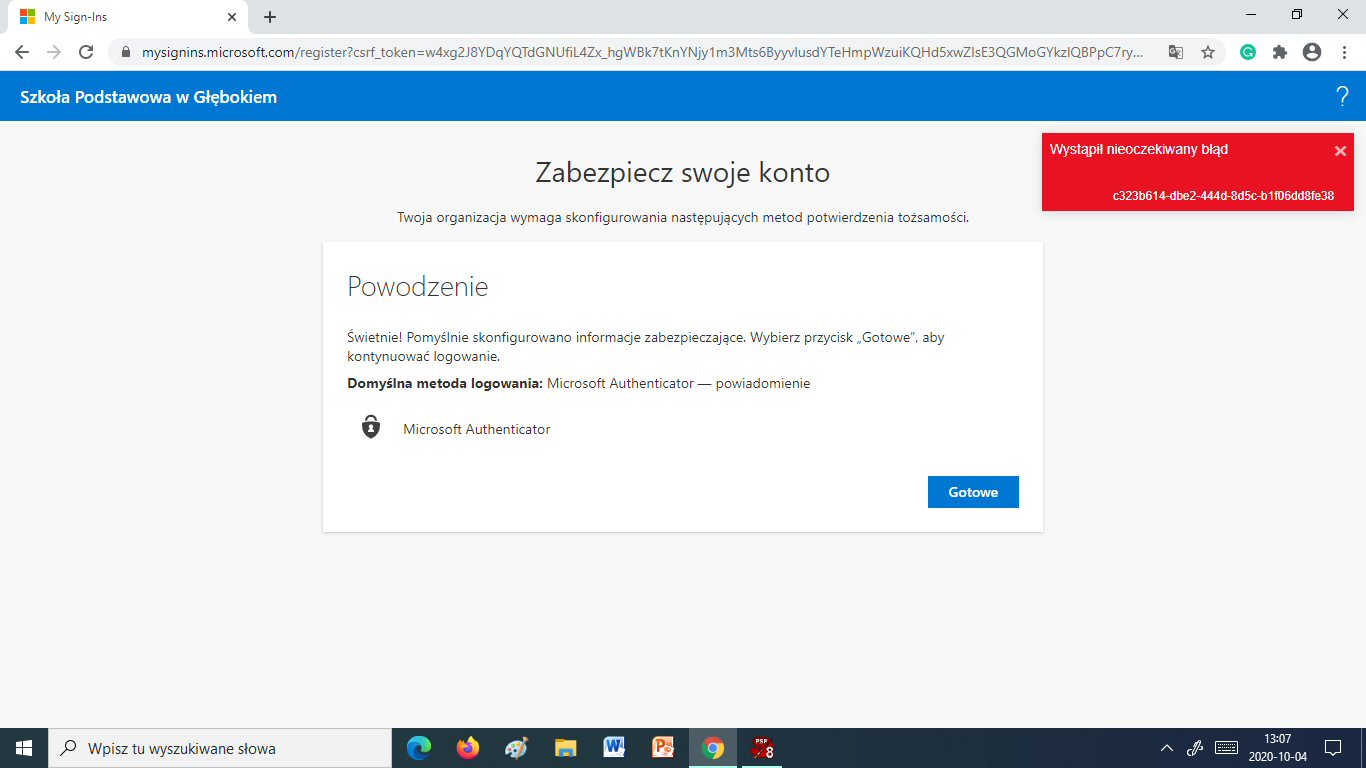
Task: Launch Microsoft Word from the taskbar
Action: 614,748
